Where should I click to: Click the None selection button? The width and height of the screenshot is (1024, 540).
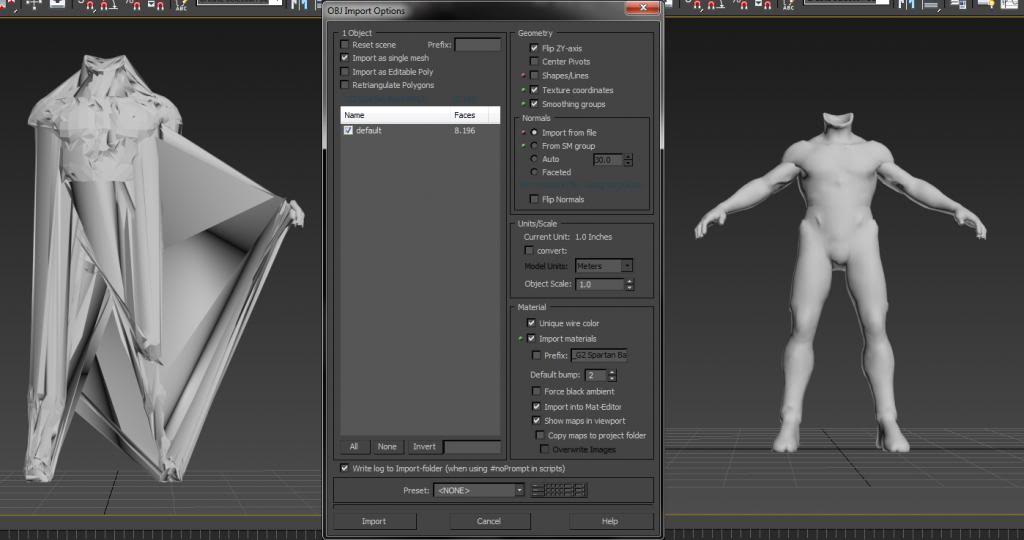coord(387,447)
